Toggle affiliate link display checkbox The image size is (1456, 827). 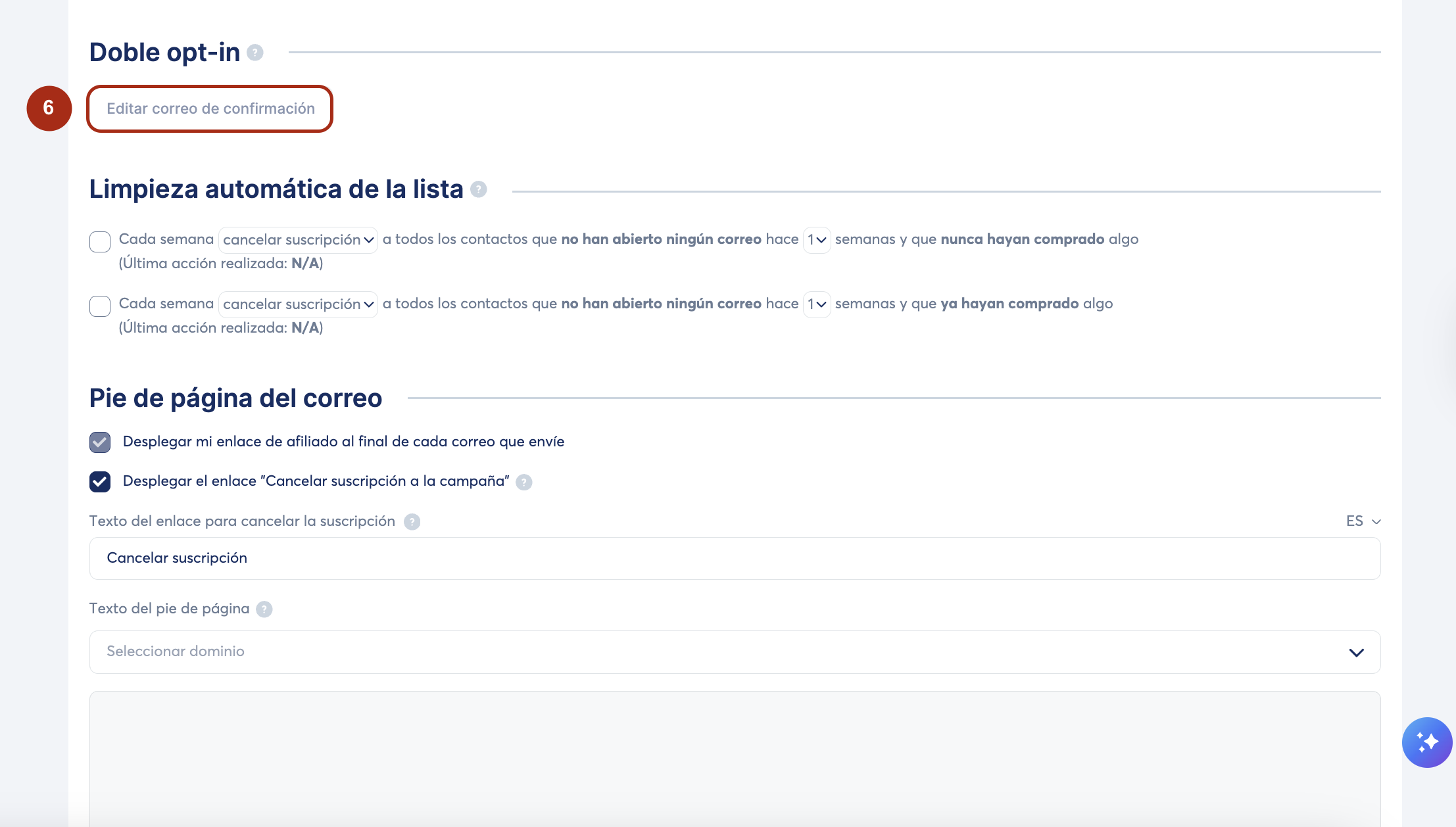(100, 442)
